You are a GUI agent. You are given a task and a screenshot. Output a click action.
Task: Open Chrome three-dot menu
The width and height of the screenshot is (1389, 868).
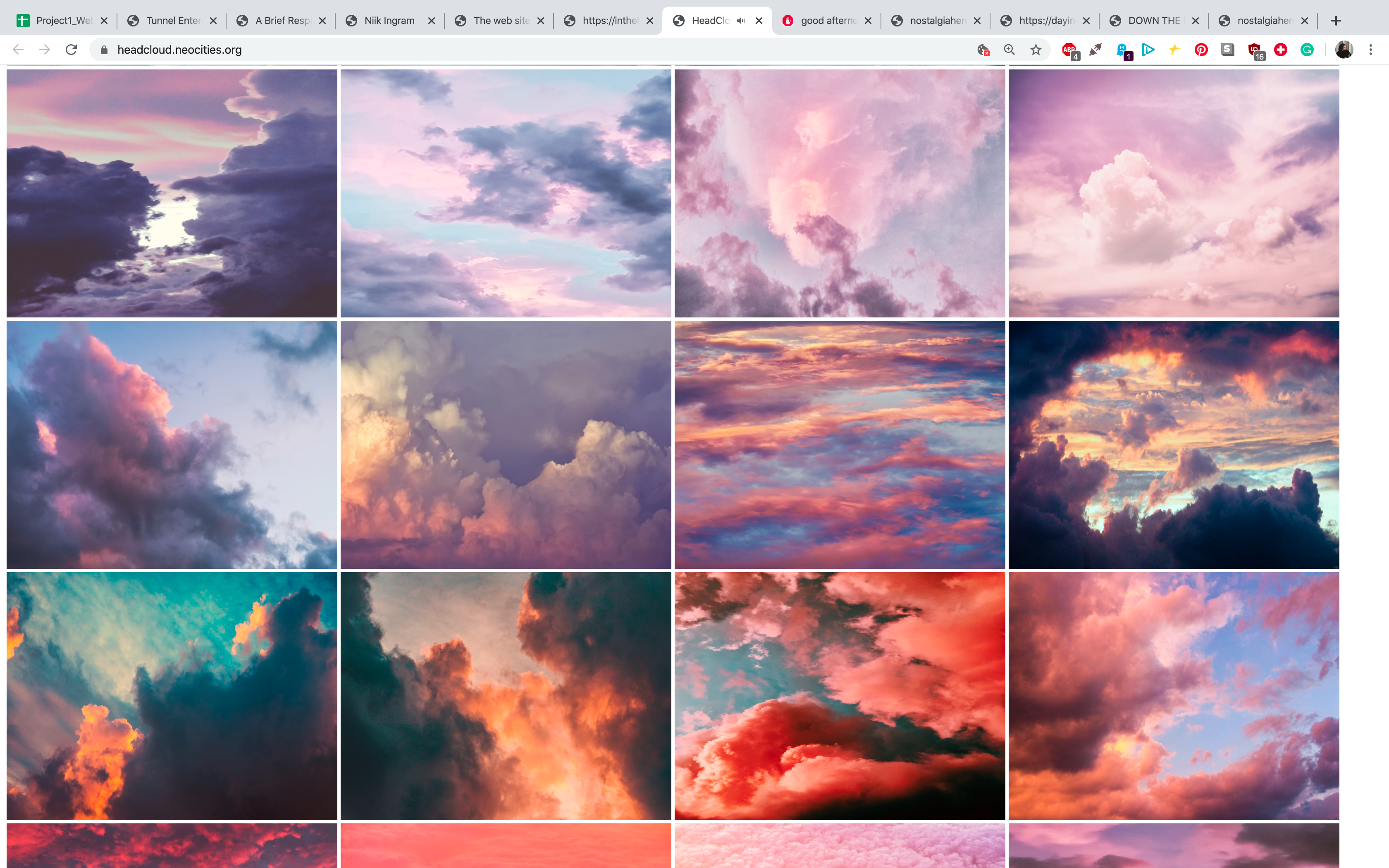(x=1371, y=50)
